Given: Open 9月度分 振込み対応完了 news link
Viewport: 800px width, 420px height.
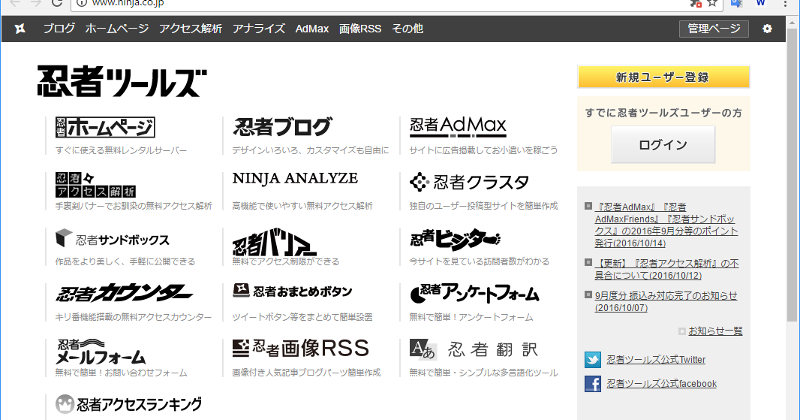Looking at the screenshot, I should pos(666,302).
